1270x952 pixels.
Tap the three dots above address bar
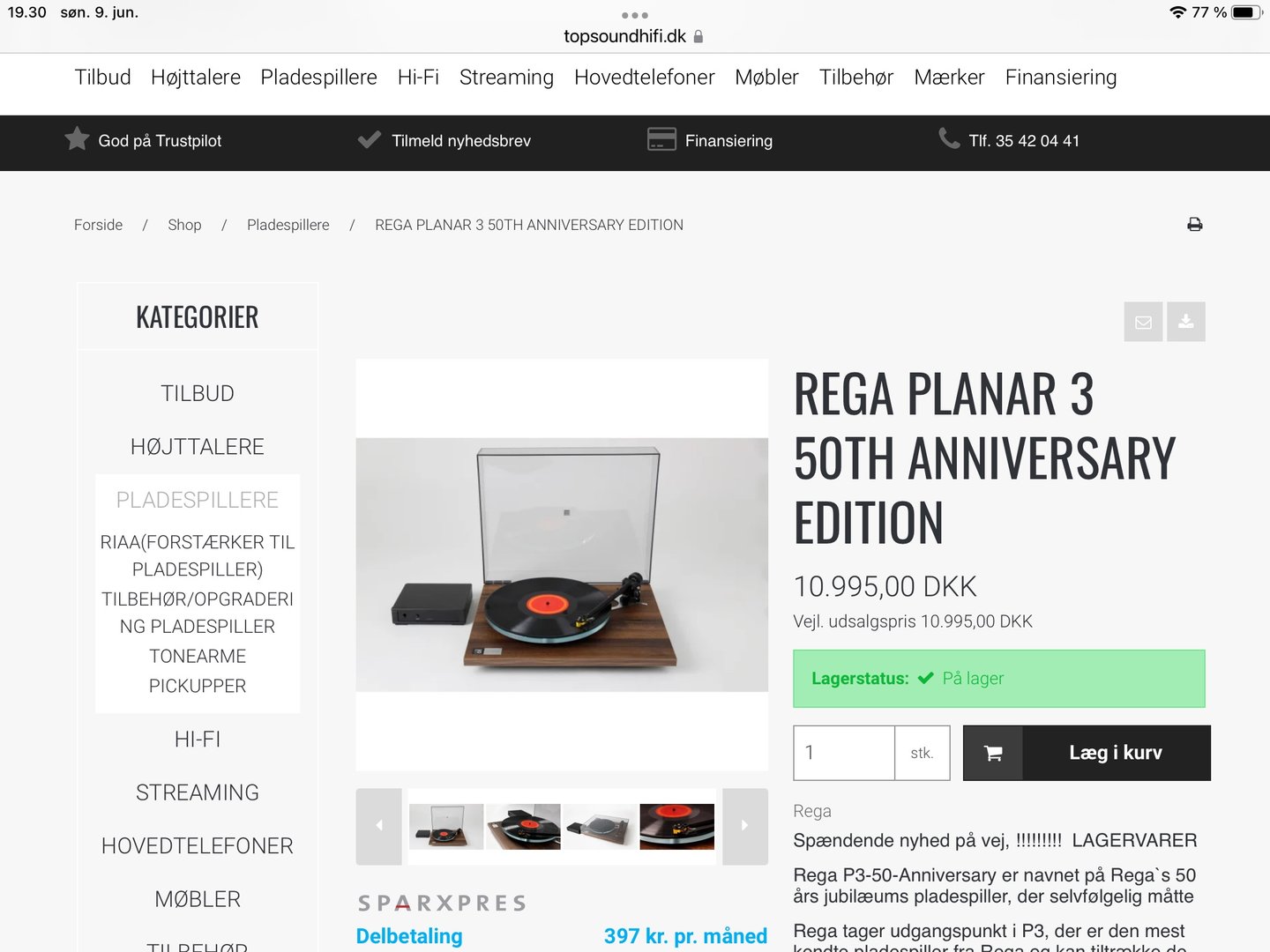pyautogui.click(x=635, y=15)
